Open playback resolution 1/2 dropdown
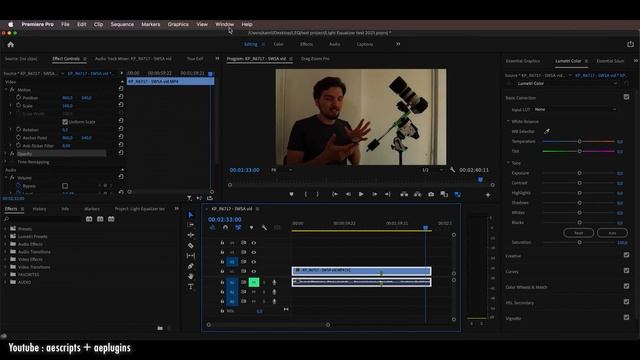 [x=432, y=170]
